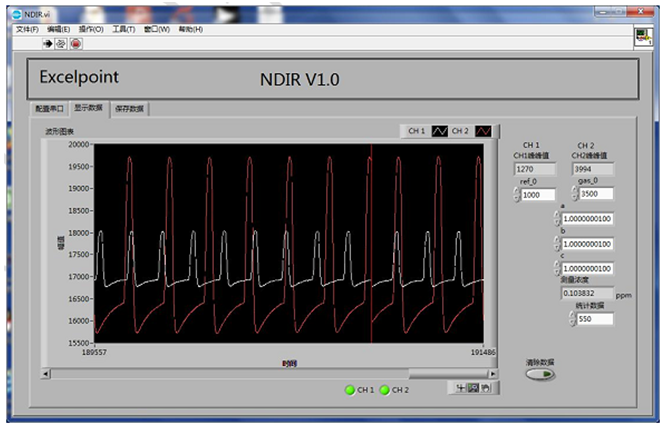The image size is (662, 426).
Task: Open the VI icon pane at top right
Action: [643, 37]
